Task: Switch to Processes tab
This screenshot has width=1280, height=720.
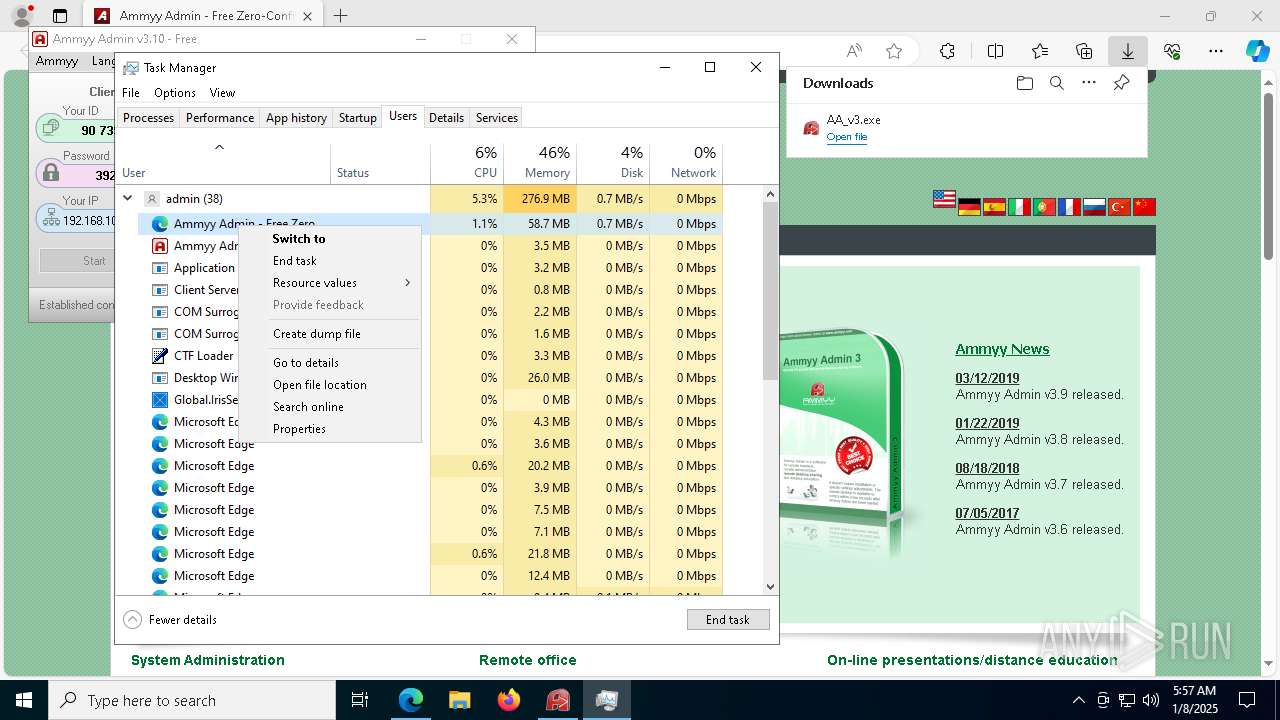Action: click(x=149, y=118)
